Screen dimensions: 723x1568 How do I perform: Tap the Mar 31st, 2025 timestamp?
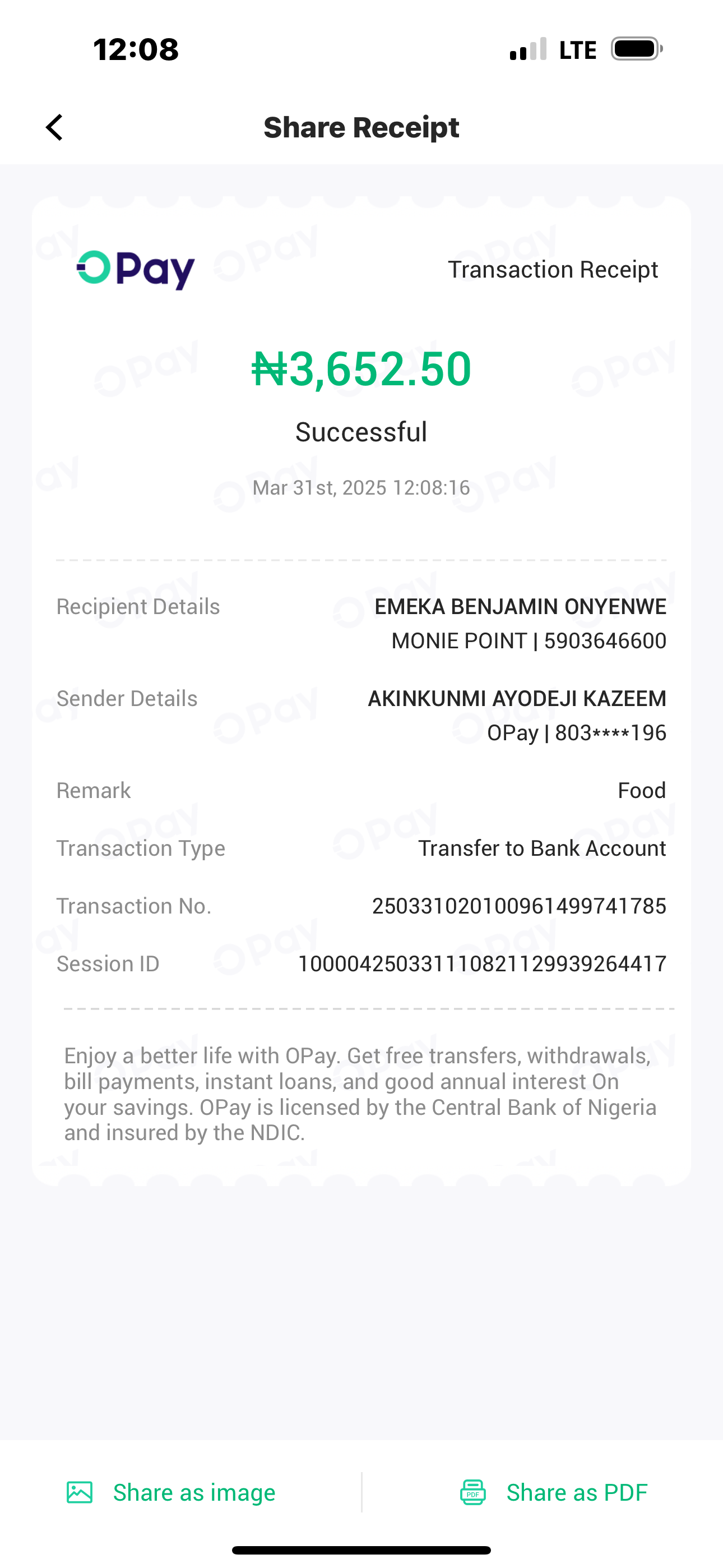click(x=361, y=487)
